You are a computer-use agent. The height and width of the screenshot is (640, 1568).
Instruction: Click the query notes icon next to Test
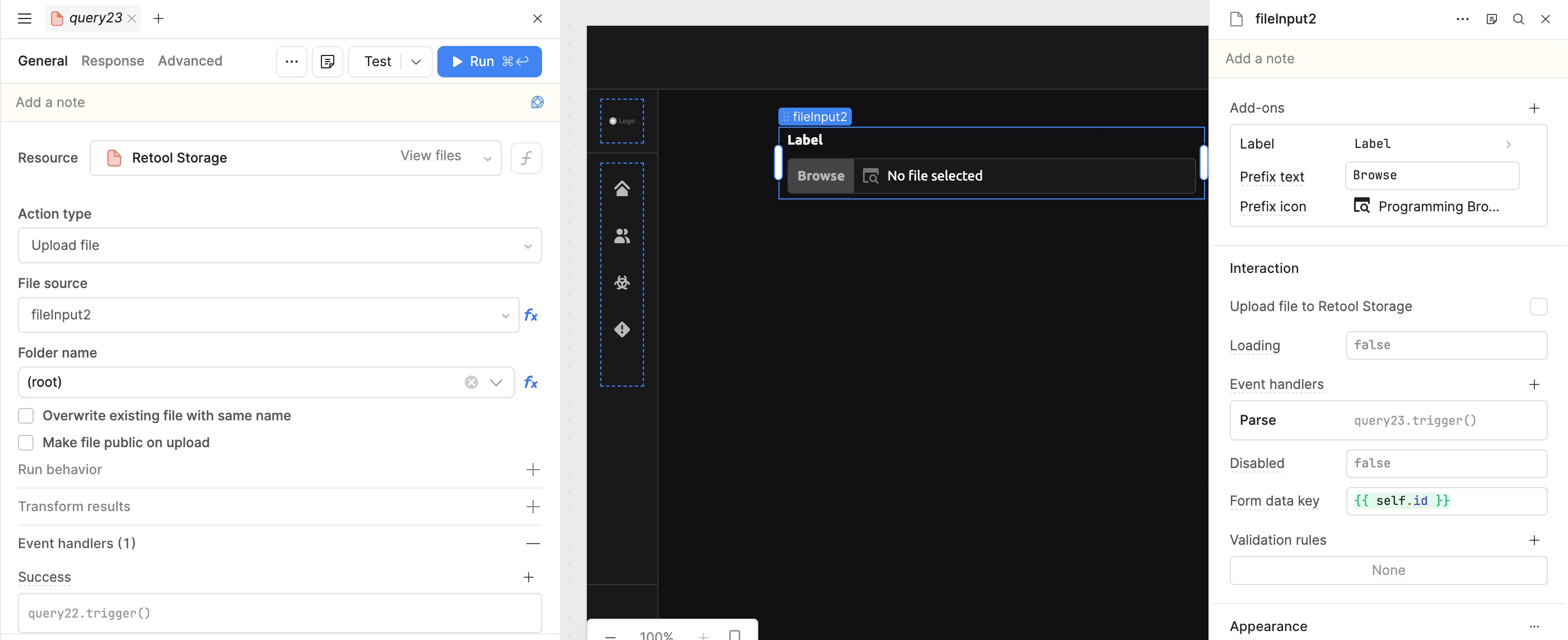point(328,62)
